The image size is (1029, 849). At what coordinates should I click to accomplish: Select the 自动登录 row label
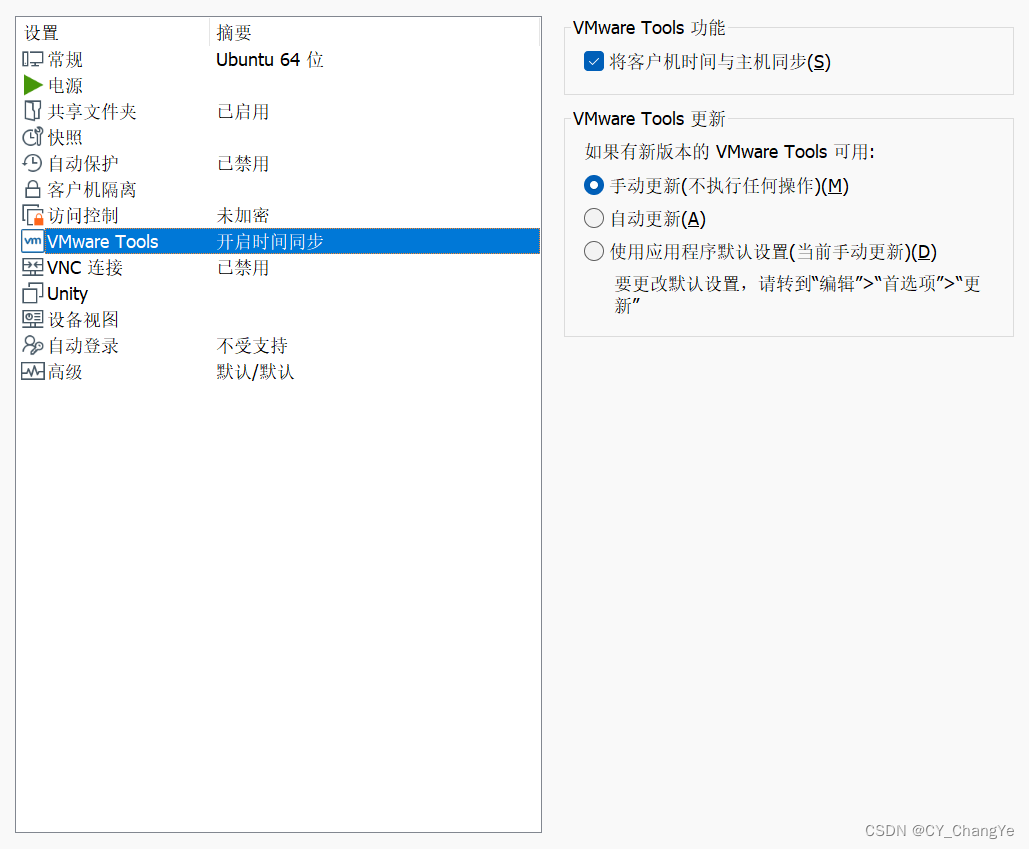pos(83,345)
